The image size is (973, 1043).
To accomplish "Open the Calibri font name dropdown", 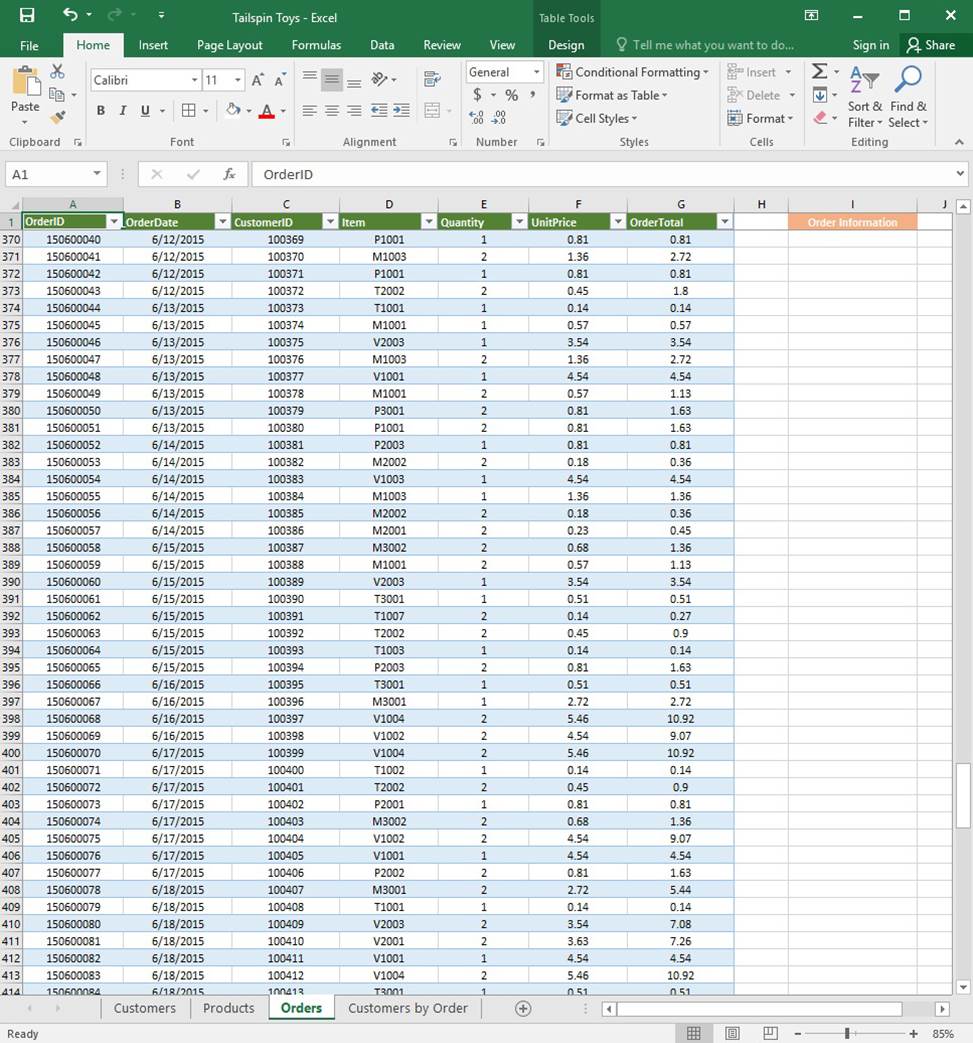I will point(194,80).
